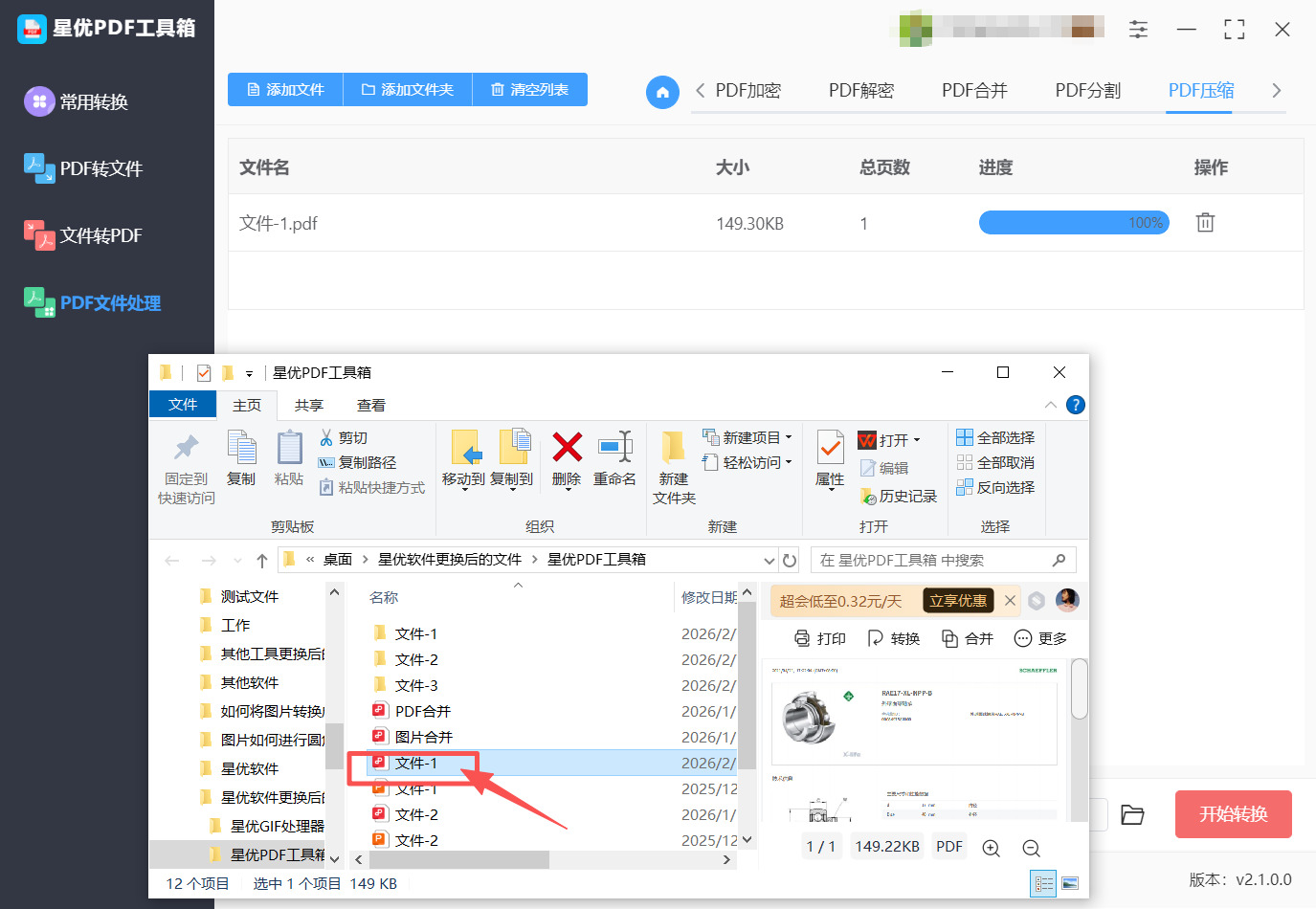The width and height of the screenshot is (1316, 909).
Task: Click the 添加文件夹 button
Action: [408, 89]
